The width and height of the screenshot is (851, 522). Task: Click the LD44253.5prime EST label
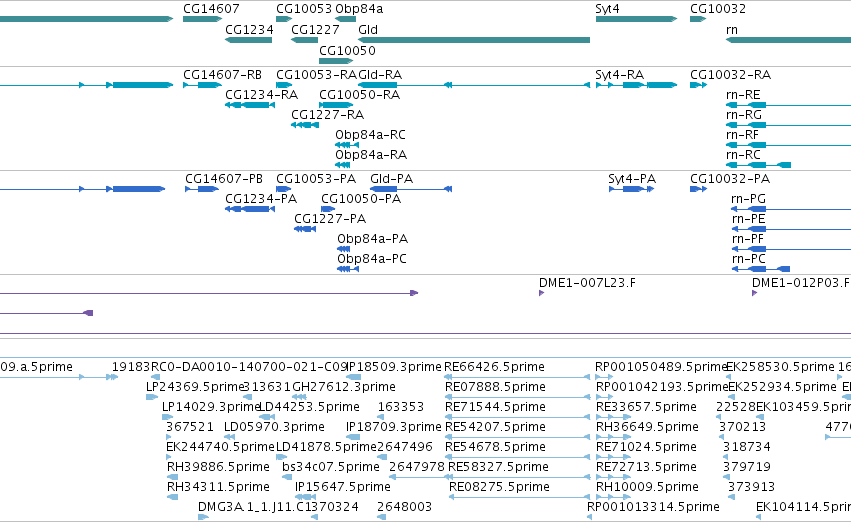(309, 408)
